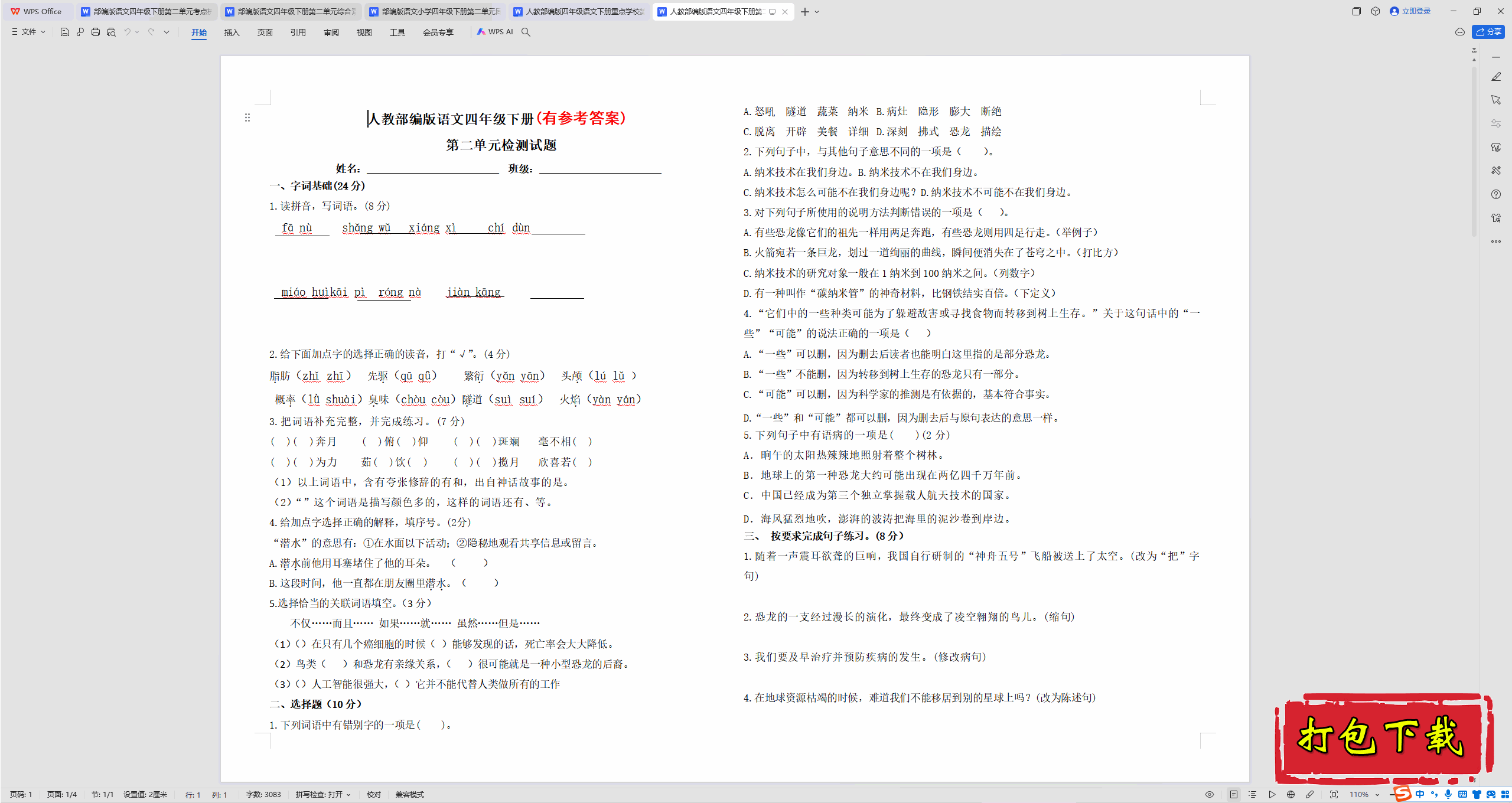Click the sidebar wrench tools icon
The height and width of the screenshot is (803, 1512).
tap(1496, 171)
